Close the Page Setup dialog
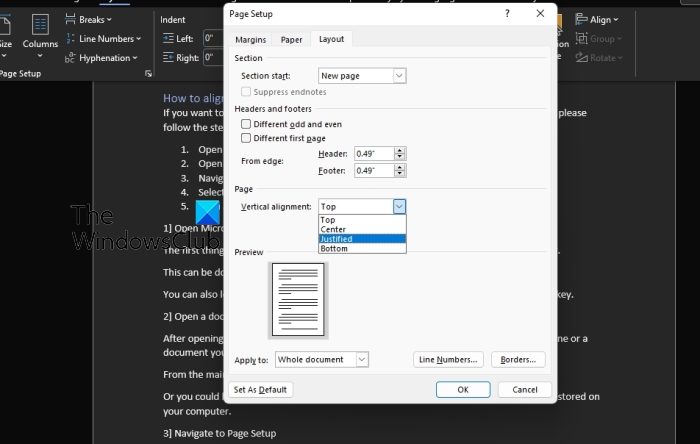 pos(540,13)
